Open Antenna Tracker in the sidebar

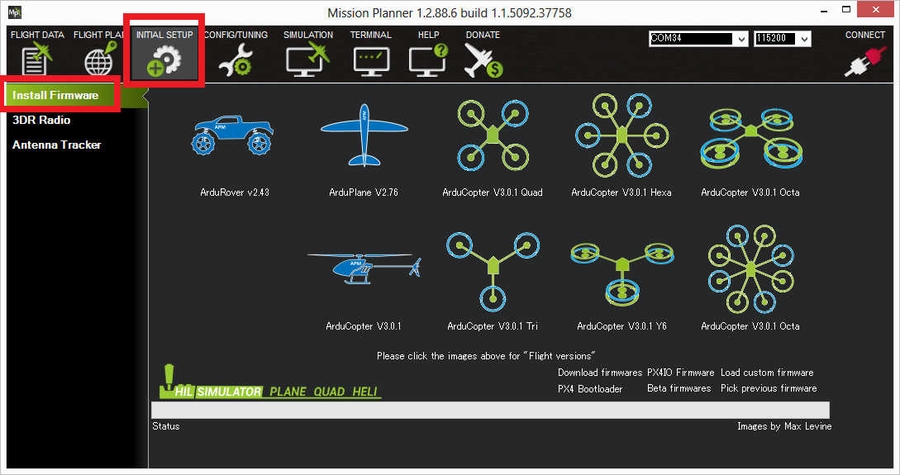[56, 145]
